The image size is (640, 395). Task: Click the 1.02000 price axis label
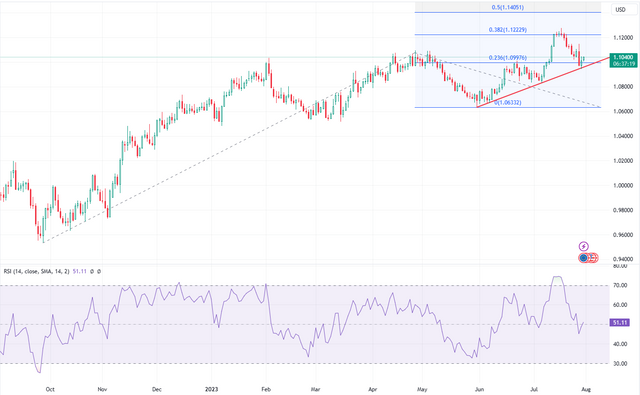(x=623, y=161)
